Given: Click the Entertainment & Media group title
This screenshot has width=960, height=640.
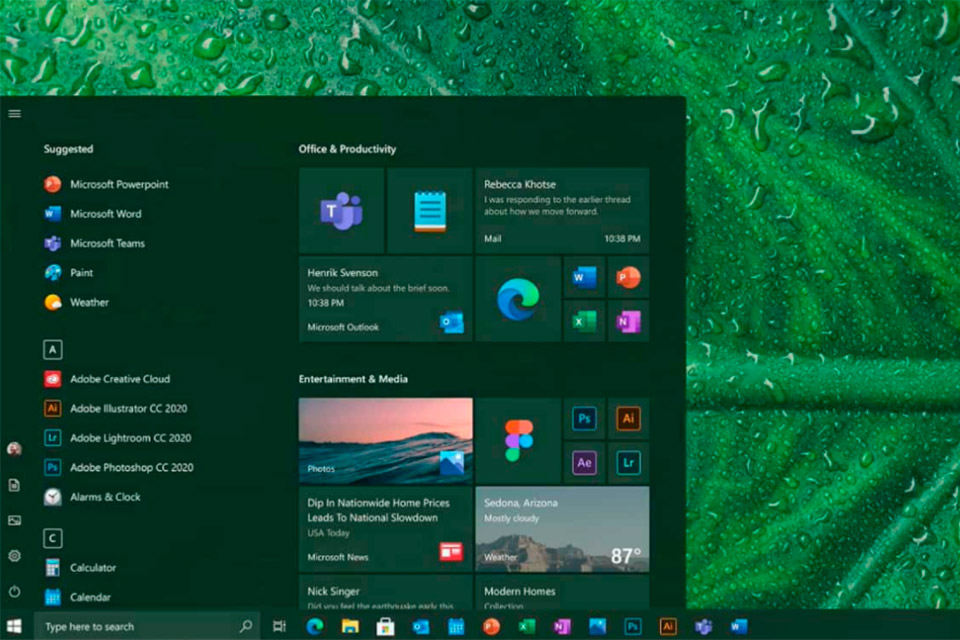Looking at the screenshot, I should [353, 379].
